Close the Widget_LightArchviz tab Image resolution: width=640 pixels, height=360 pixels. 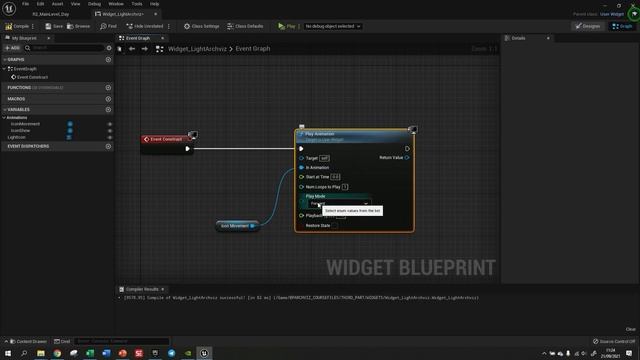(x=156, y=14)
